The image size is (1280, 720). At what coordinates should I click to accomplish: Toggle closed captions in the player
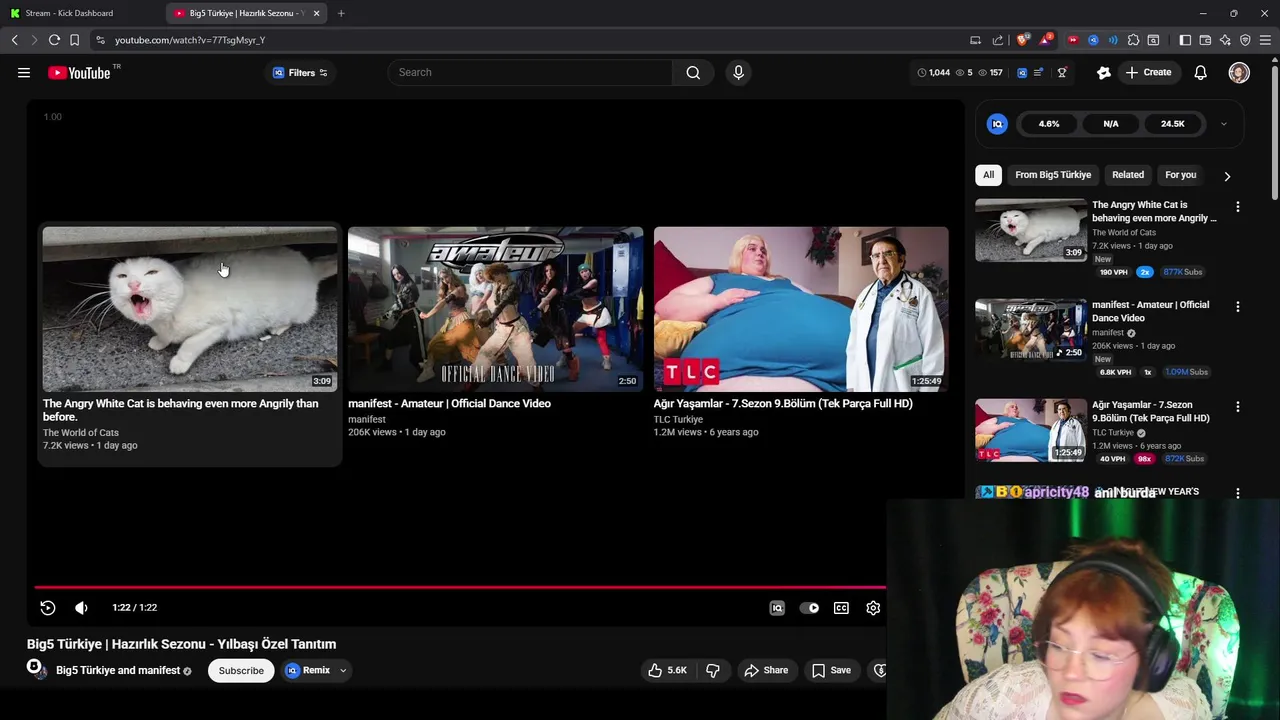coord(841,607)
